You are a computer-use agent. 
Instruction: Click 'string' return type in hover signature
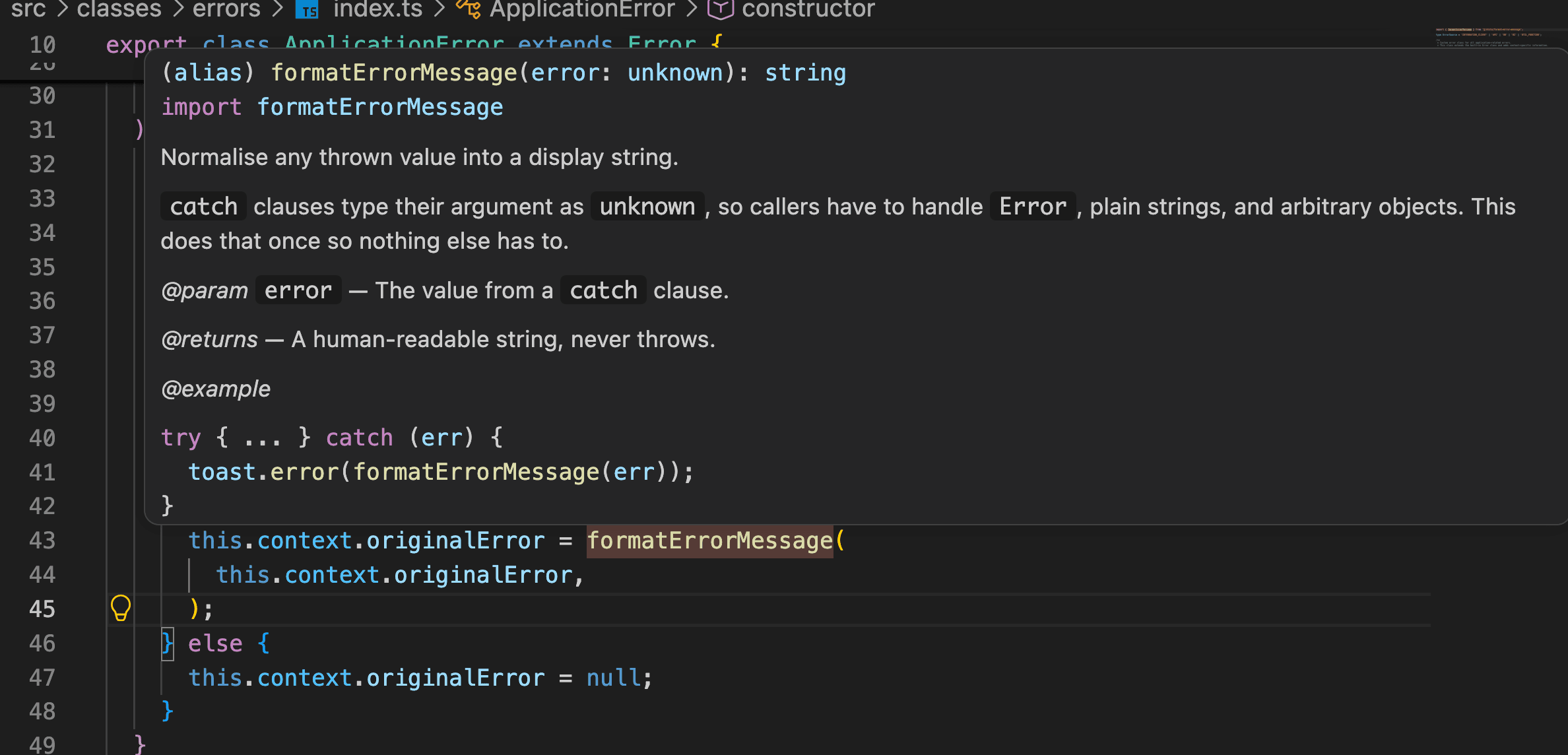point(805,73)
